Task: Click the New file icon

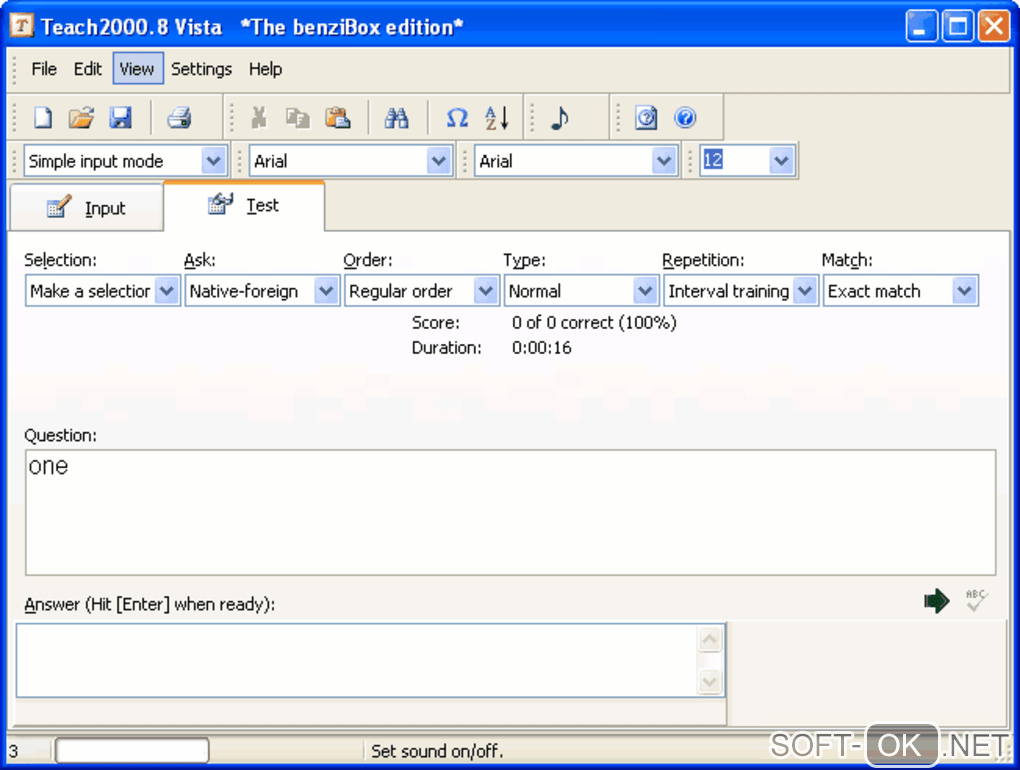Action: pyautogui.click(x=43, y=118)
